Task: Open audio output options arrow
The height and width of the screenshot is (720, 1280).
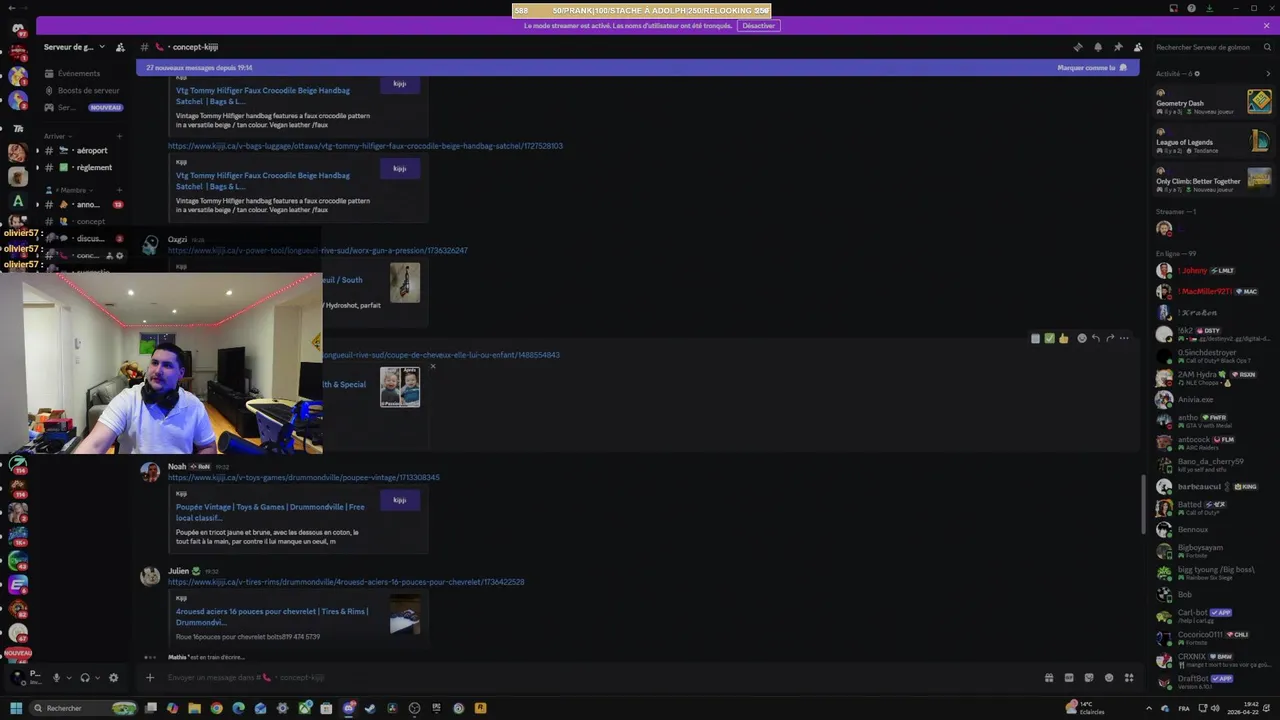Action: tap(98, 678)
